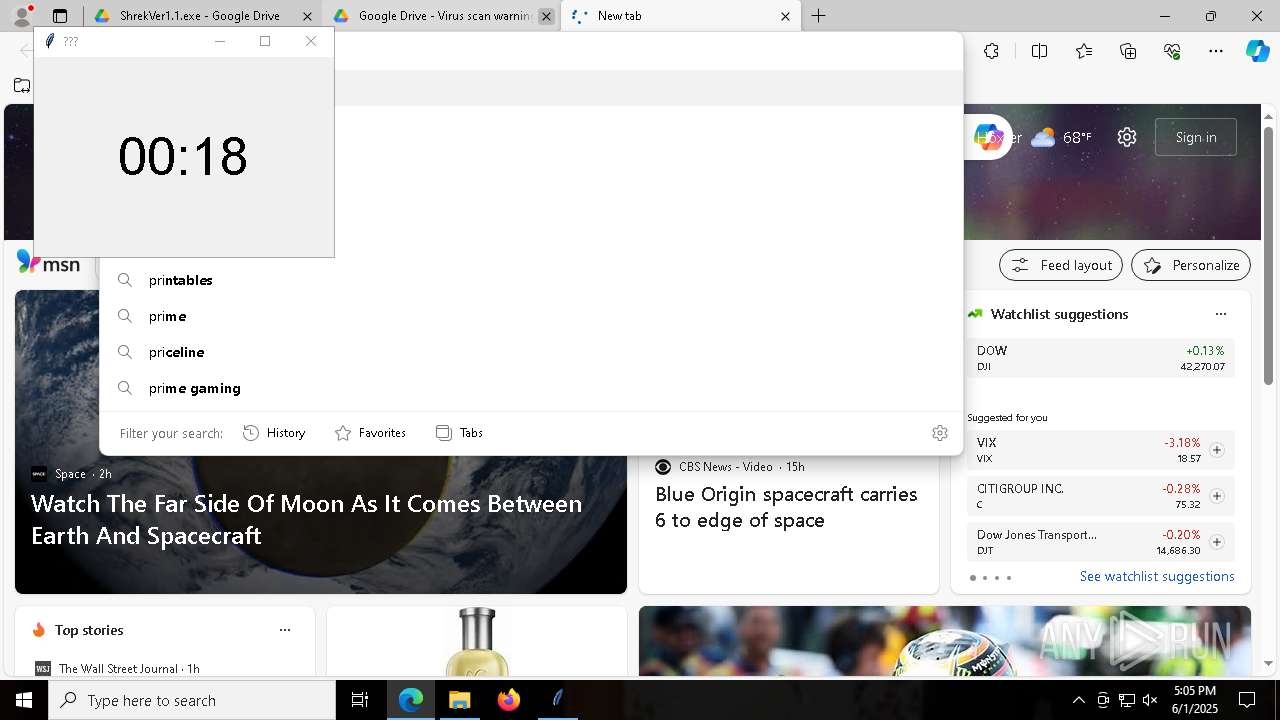Select the prime search suggestion
Image resolution: width=1280 pixels, height=720 pixels.
coord(530,316)
